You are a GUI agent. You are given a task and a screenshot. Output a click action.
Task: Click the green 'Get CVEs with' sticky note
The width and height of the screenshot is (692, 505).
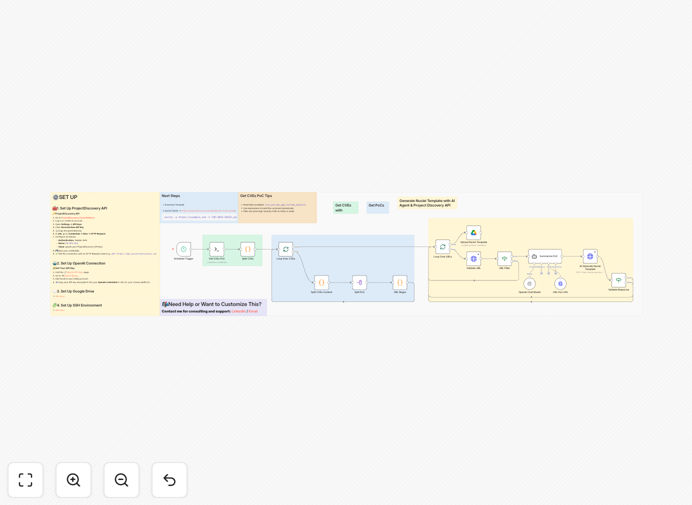pyautogui.click(x=346, y=207)
